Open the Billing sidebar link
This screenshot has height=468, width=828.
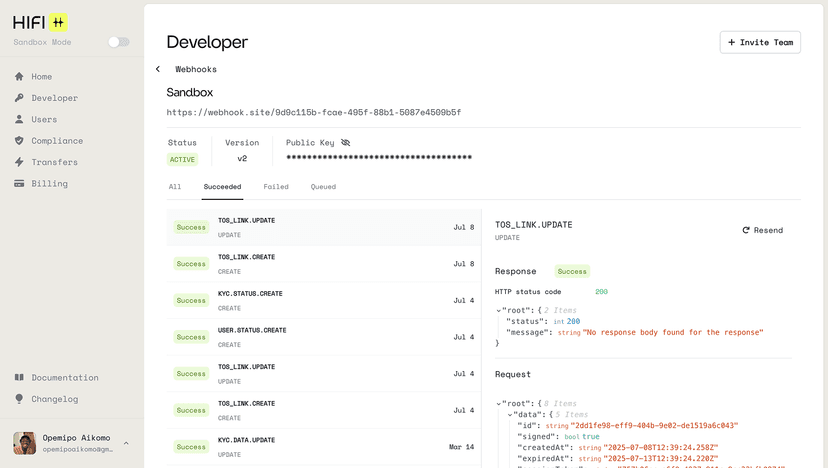coord(49,183)
